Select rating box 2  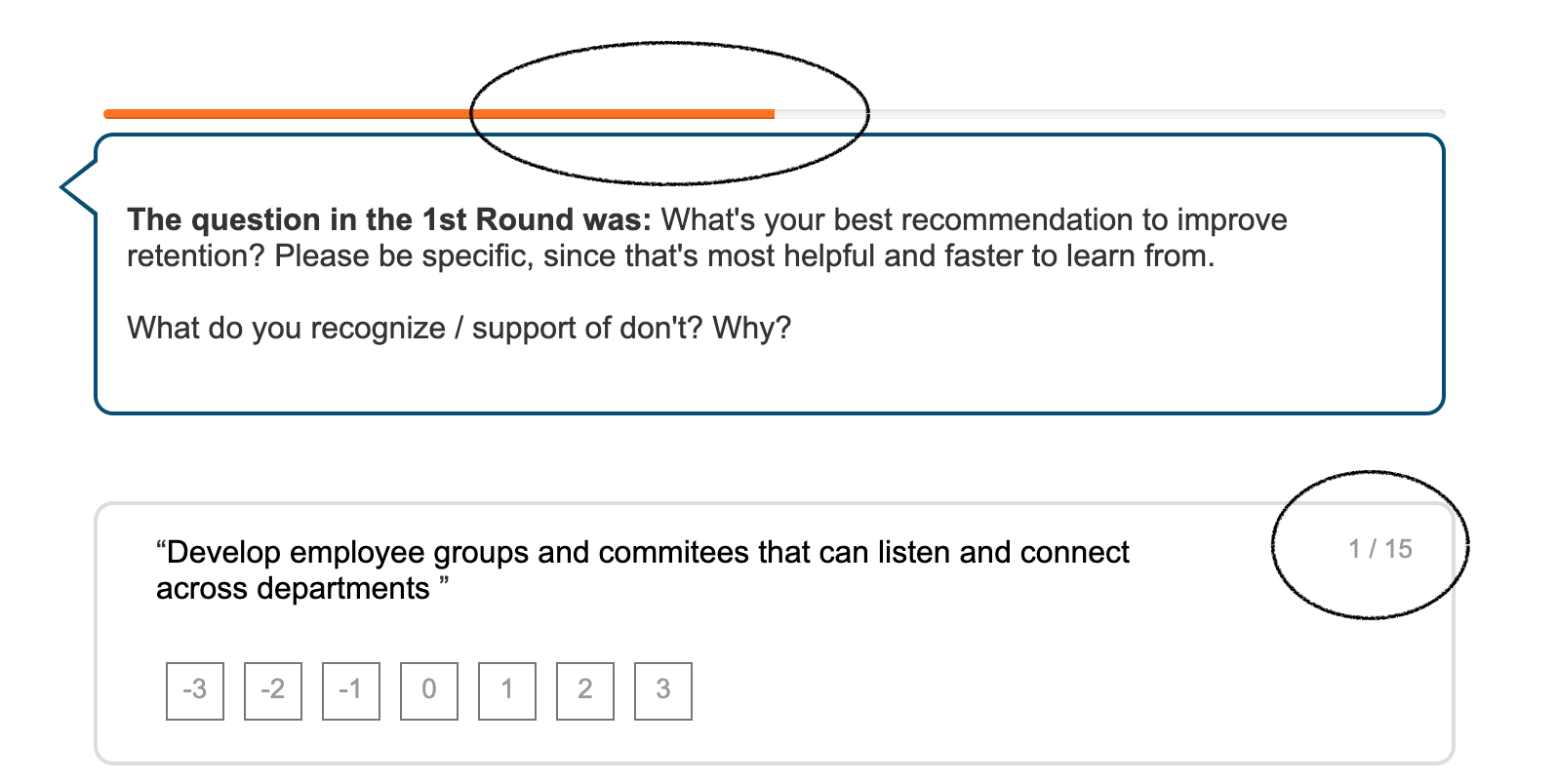pos(585,691)
